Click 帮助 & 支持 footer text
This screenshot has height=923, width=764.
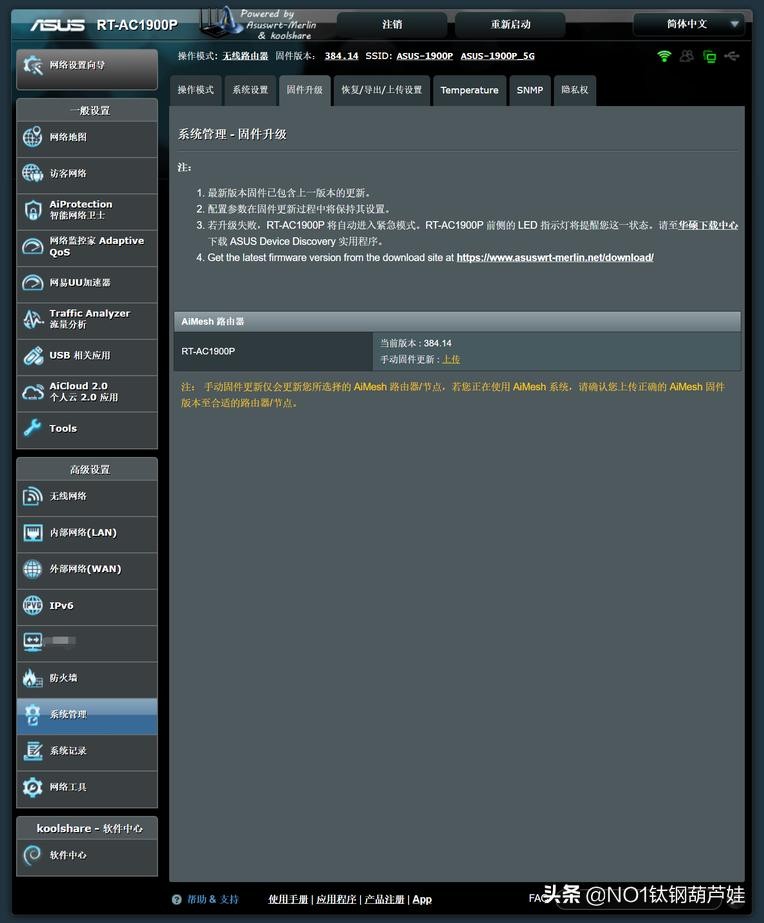point(212,899)
